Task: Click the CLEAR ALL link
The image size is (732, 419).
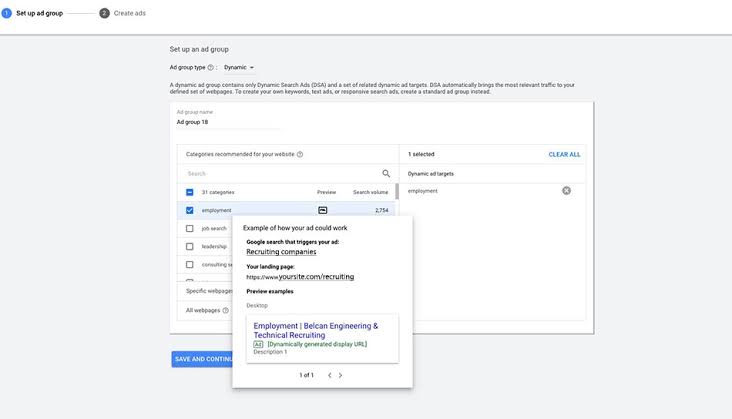Action: click(x=564, y=154)
